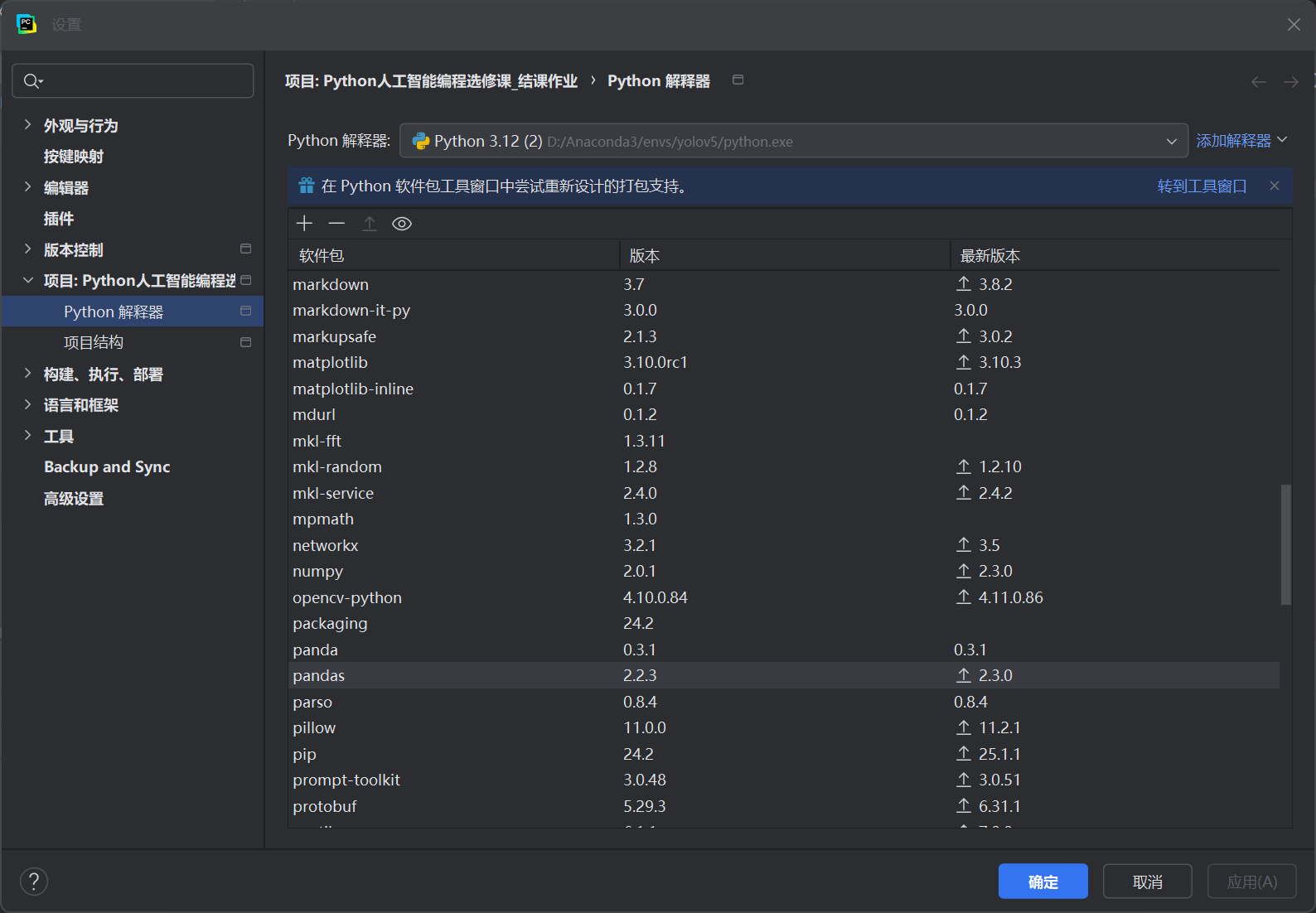
Task: Open the Python 解释器 settings page
Action: click(133, 312)
